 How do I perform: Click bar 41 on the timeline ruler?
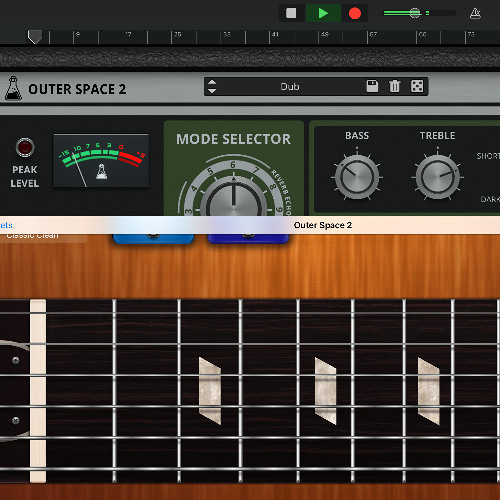(x=275, y=34)
